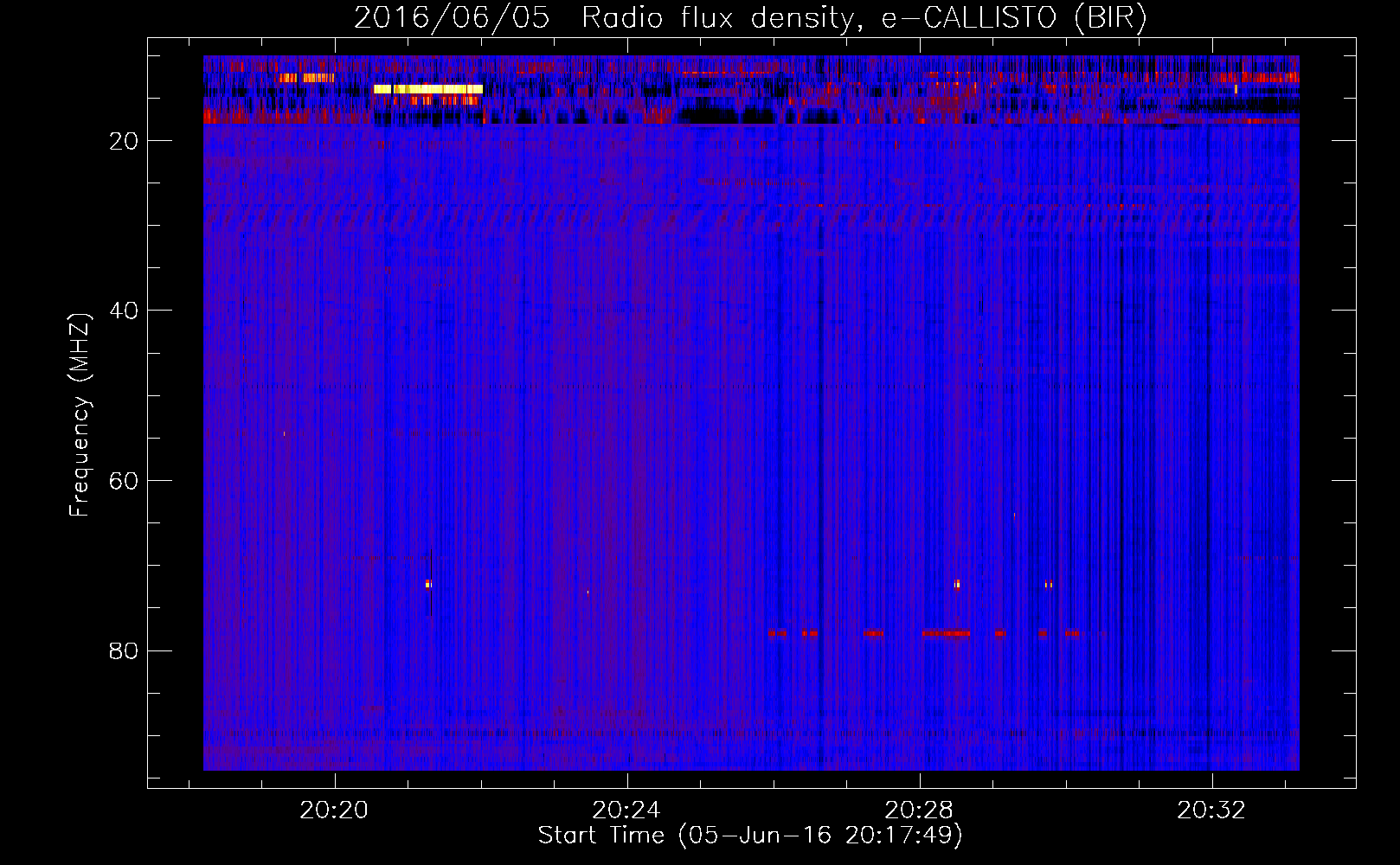Click the 40 MHz frequency tick label
Image resolution: width=1400 pixels, height=865 pixels.
pyautogui.click(x=124, y=311)
